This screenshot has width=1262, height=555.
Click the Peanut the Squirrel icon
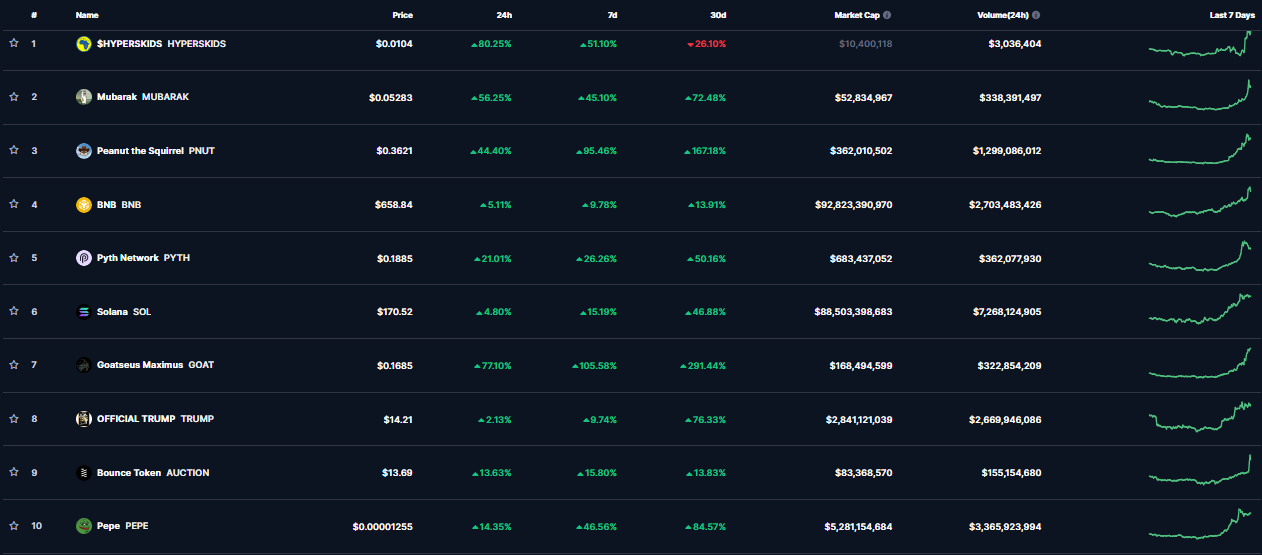(x=84, y=151)
